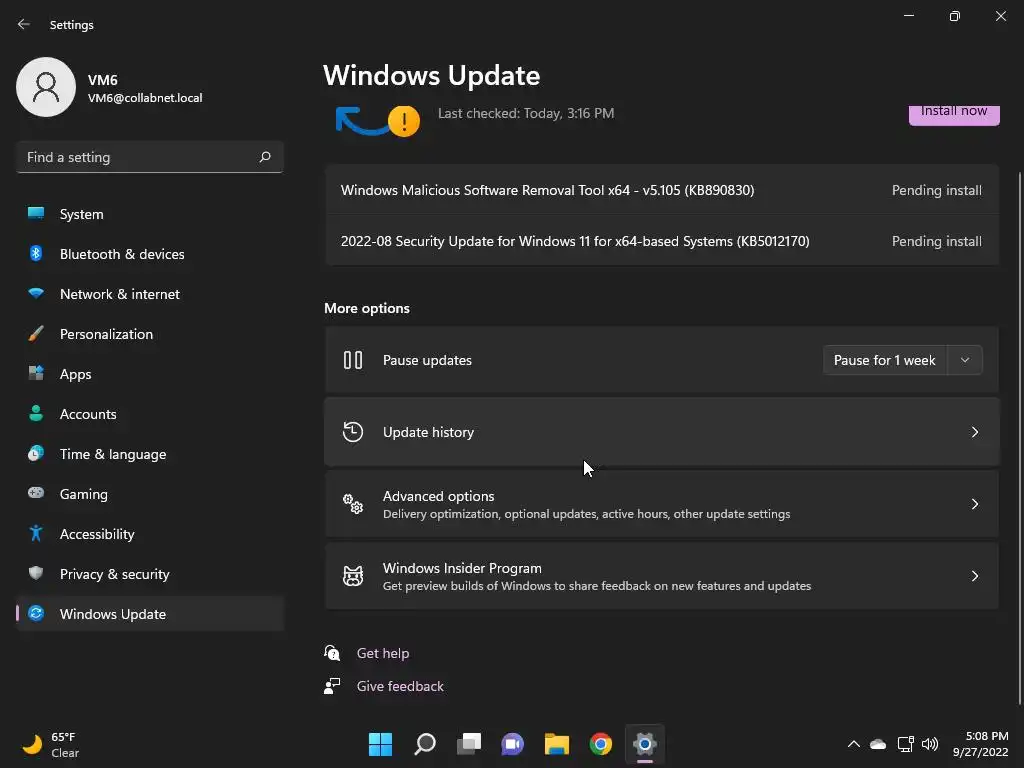Open taskbar Search
1024x768 pixels.
coord(424,744)
